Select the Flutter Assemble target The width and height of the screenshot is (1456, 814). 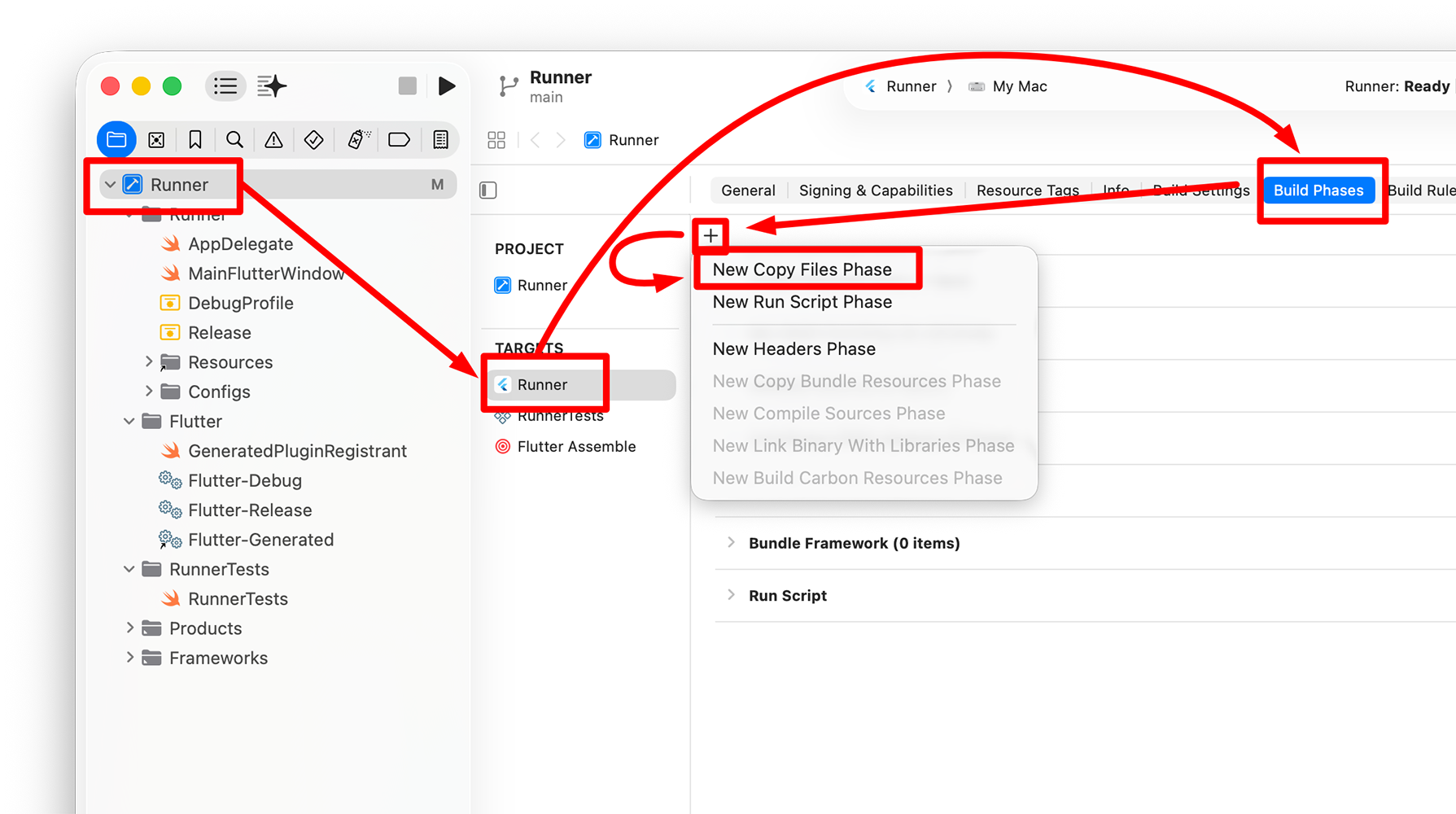click(x=566, y=447)
